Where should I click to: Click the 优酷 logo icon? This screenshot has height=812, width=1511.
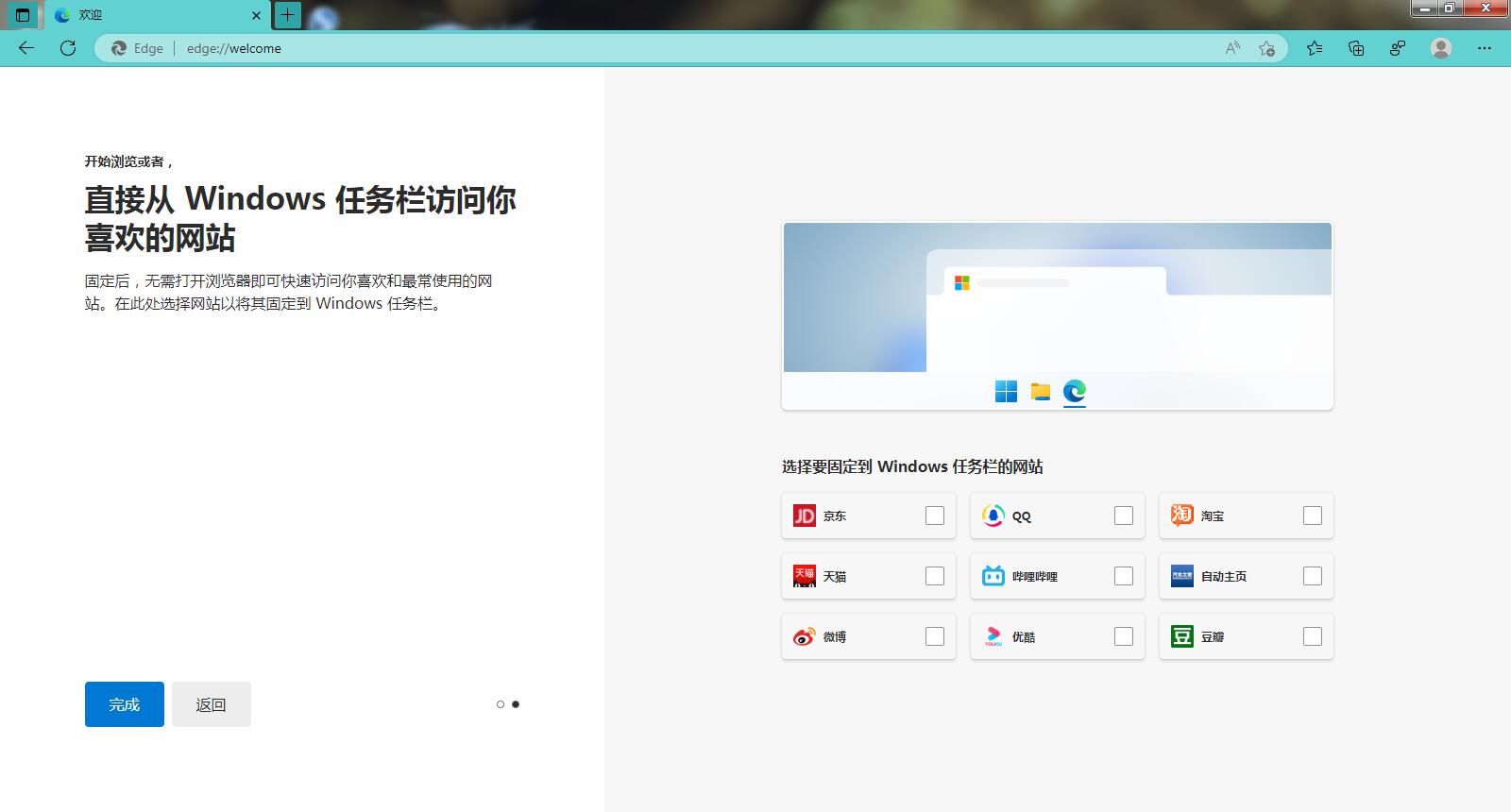point(993,636)
